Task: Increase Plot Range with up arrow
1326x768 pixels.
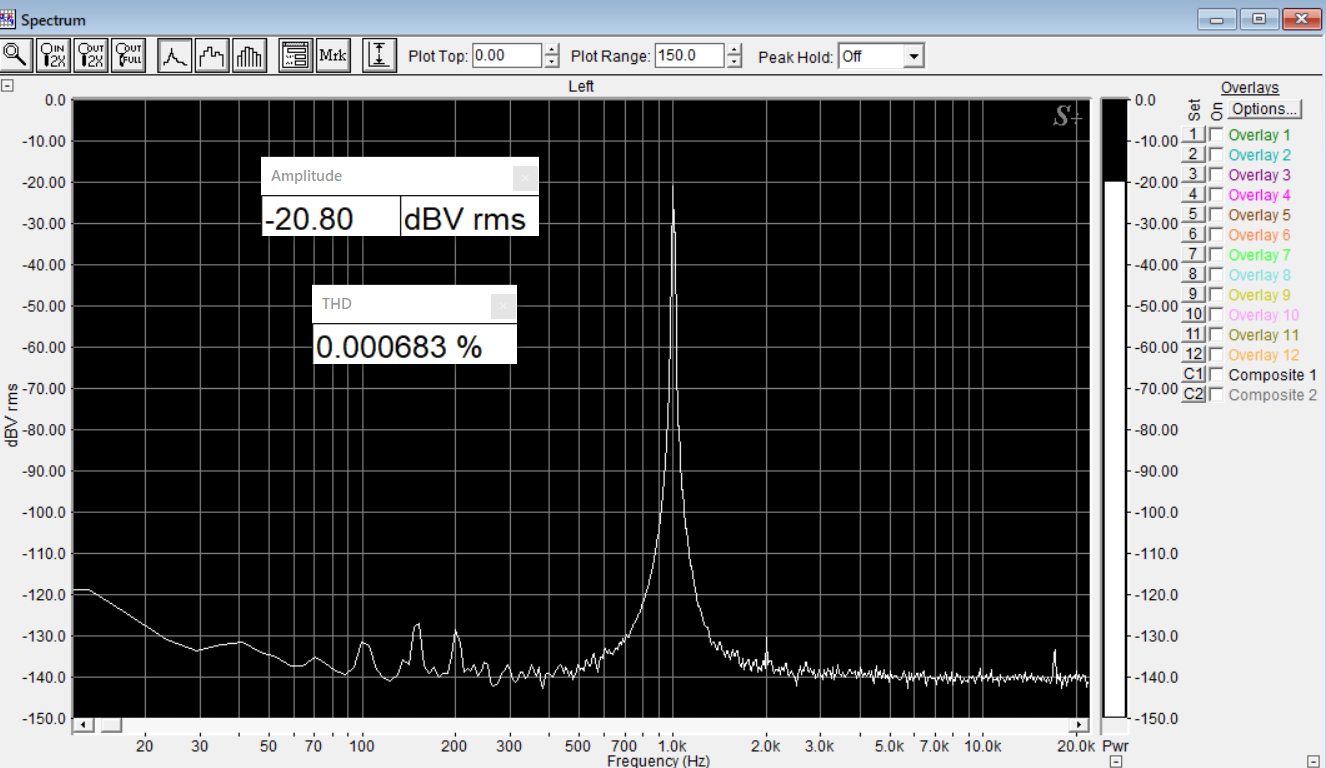Action: pos(735,50)
